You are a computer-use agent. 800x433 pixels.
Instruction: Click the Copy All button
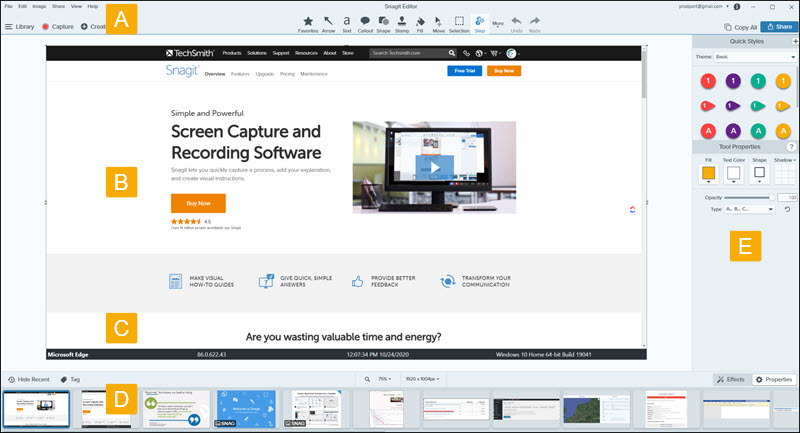pos(740,27)
